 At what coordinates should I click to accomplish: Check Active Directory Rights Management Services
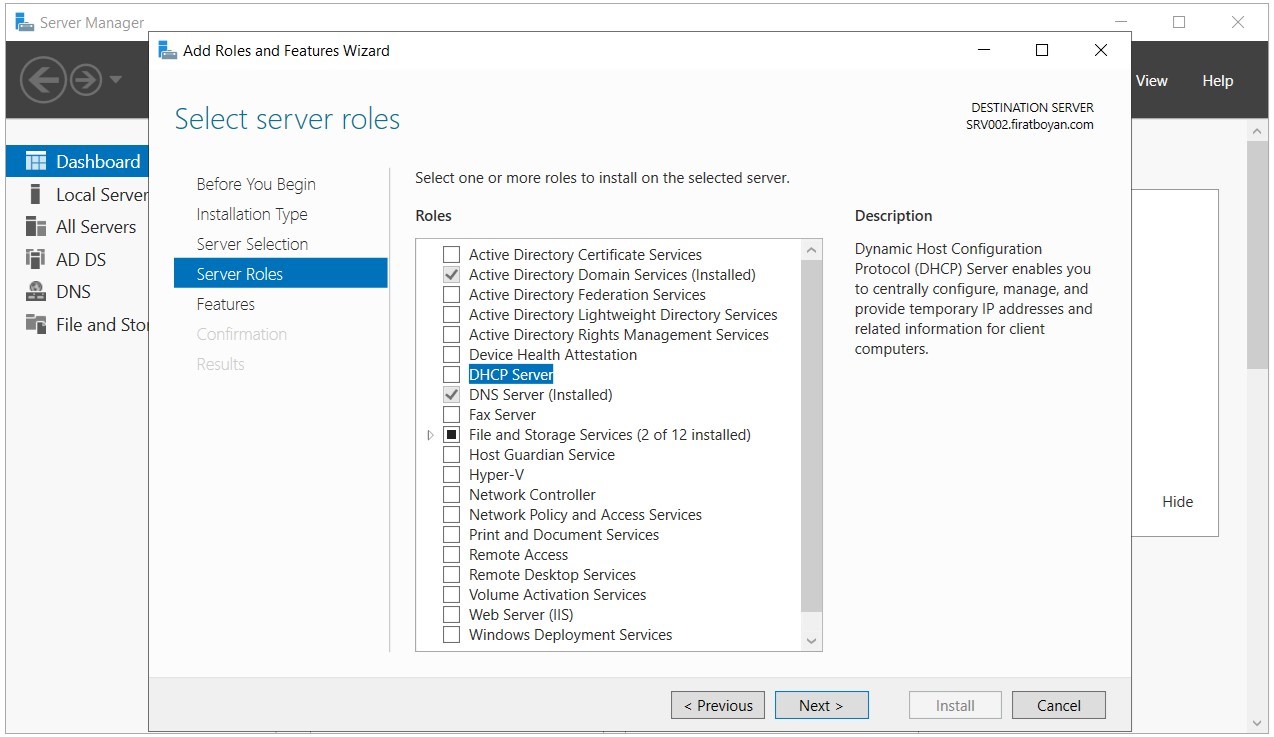[452, 335]
